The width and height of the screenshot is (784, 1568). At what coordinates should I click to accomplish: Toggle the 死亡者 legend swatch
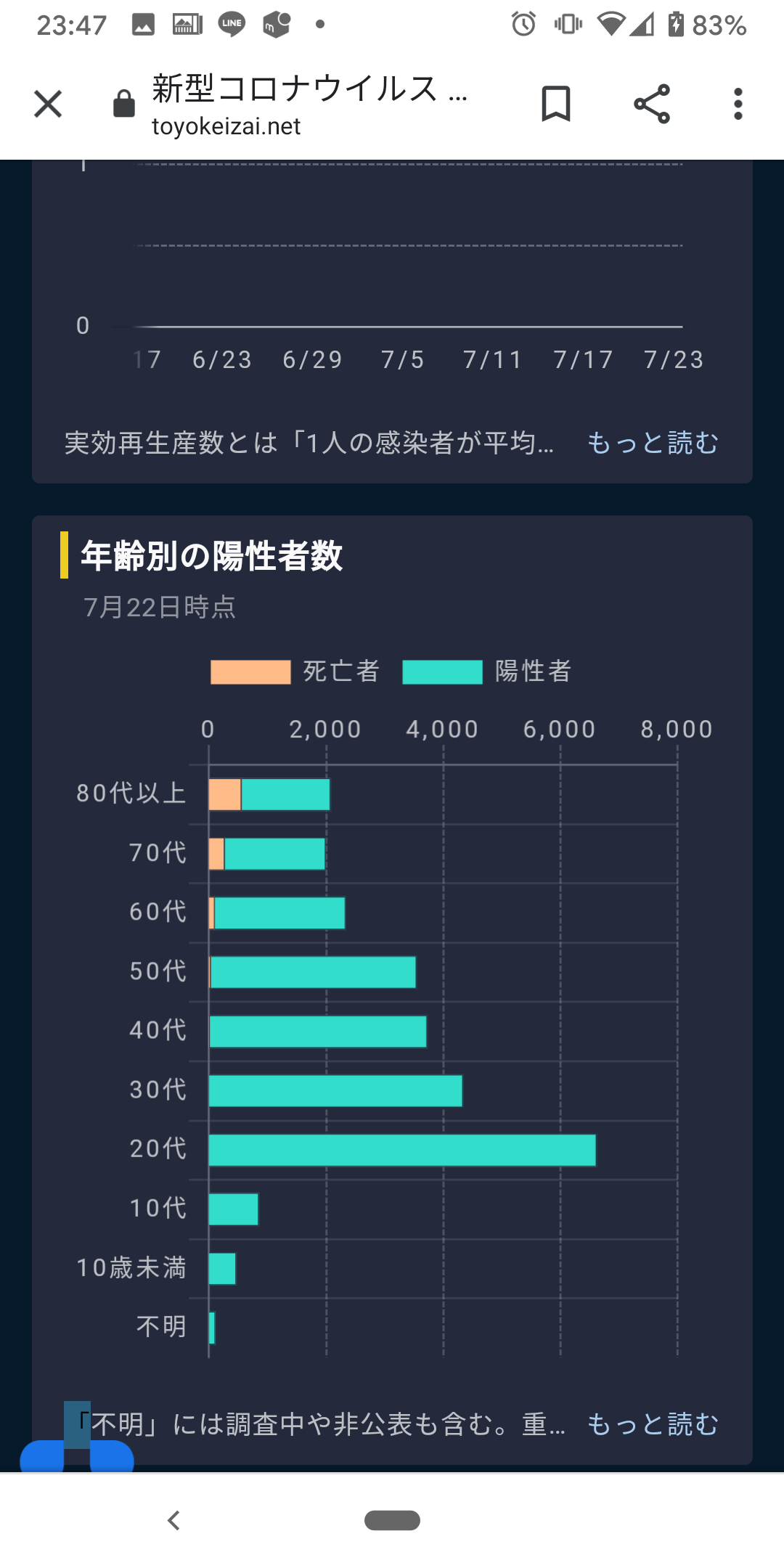pos(250,672)
